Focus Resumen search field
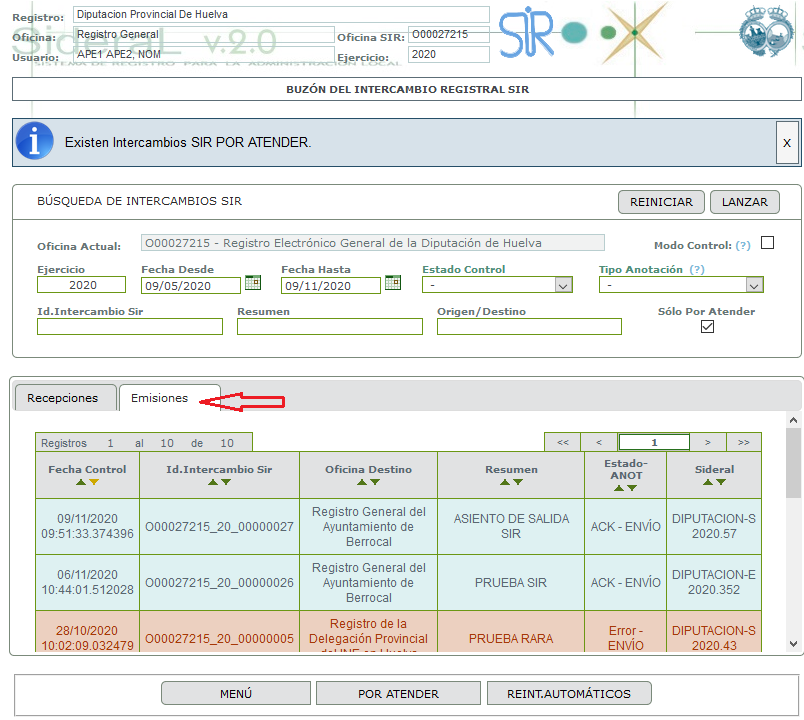This screenshot has width=804, height=720. click(x=330, y=327)
